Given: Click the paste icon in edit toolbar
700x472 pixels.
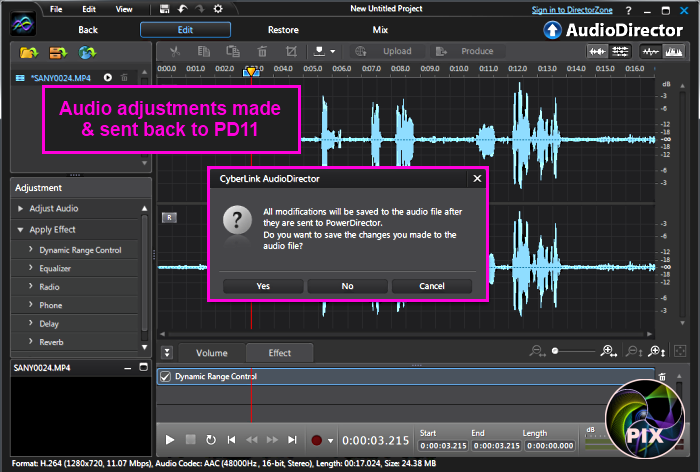Looking at the screenshot, I should pos(233,51).
